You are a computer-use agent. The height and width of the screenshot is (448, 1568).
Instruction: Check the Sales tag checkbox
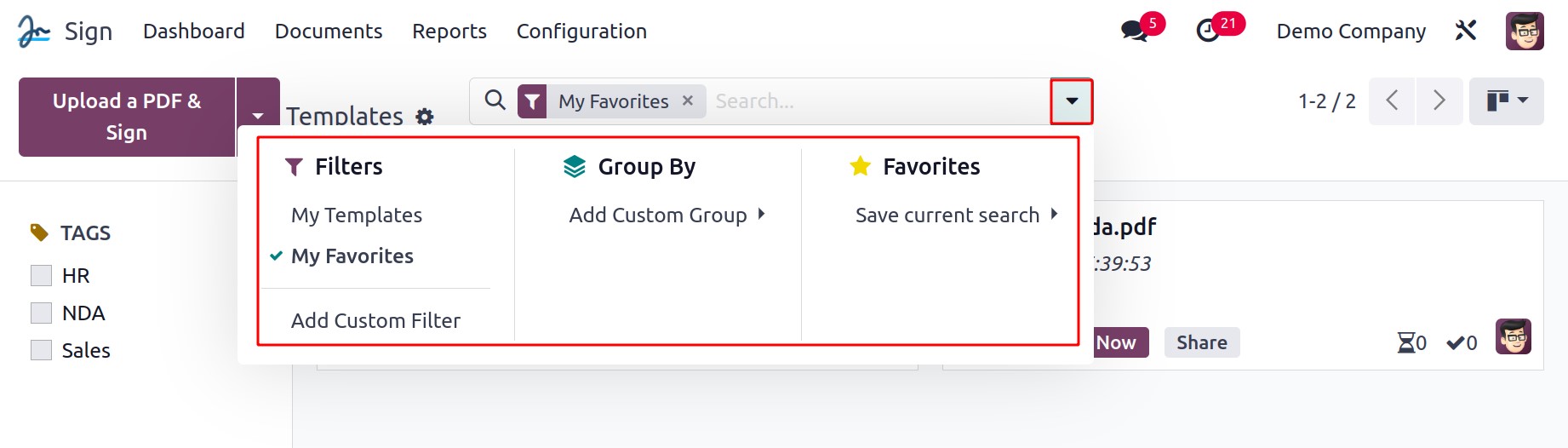click(x=41, y=350)
